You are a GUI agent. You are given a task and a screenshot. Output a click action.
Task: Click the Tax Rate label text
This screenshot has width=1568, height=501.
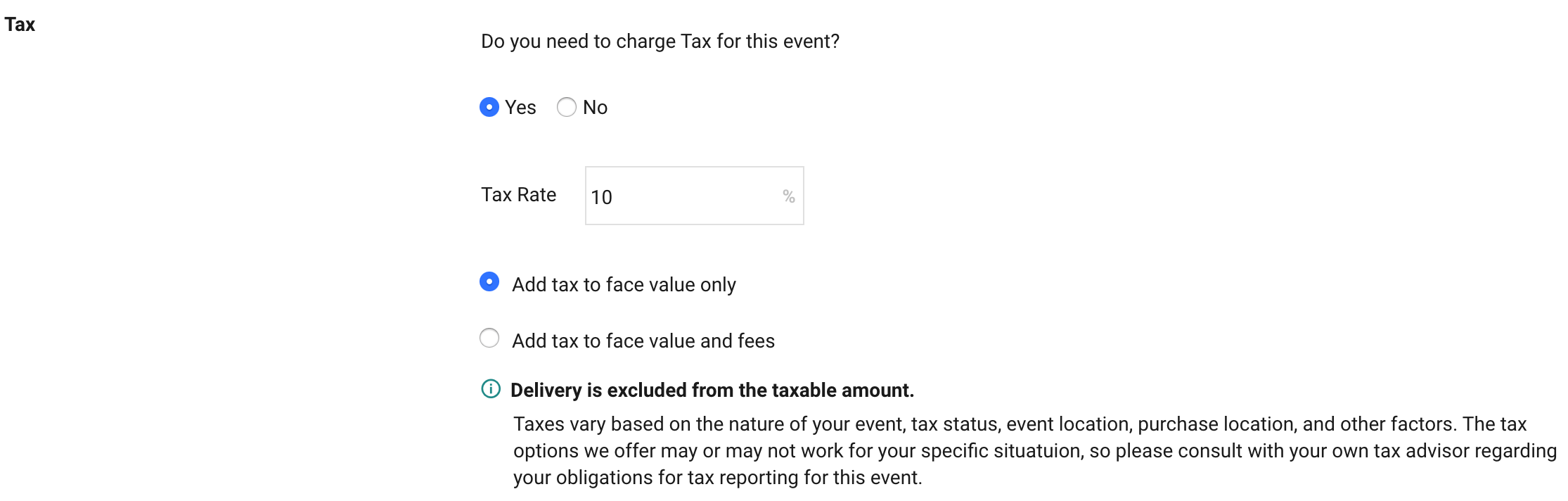pyautogui.click(x=518, y=194)
